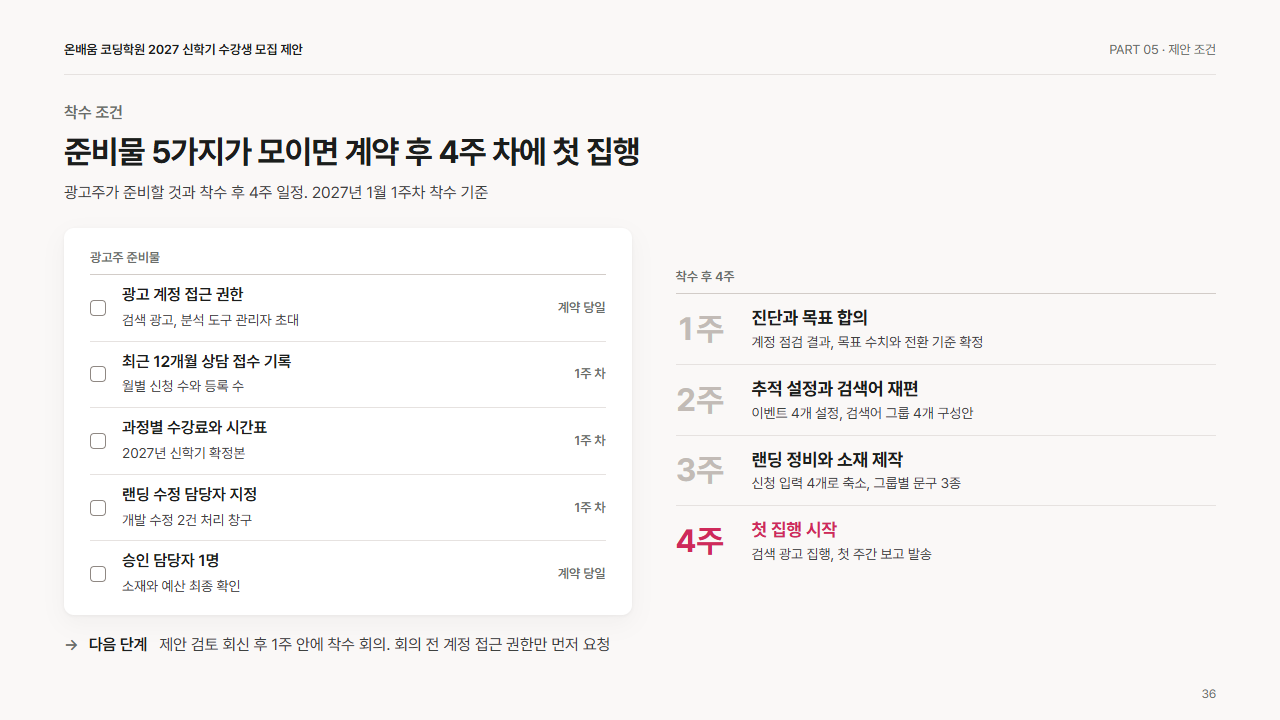Click the 추적 설정과 검색어 재편 step title
1280x720 pixels.
pyautogui.click(x=835, y=389)
